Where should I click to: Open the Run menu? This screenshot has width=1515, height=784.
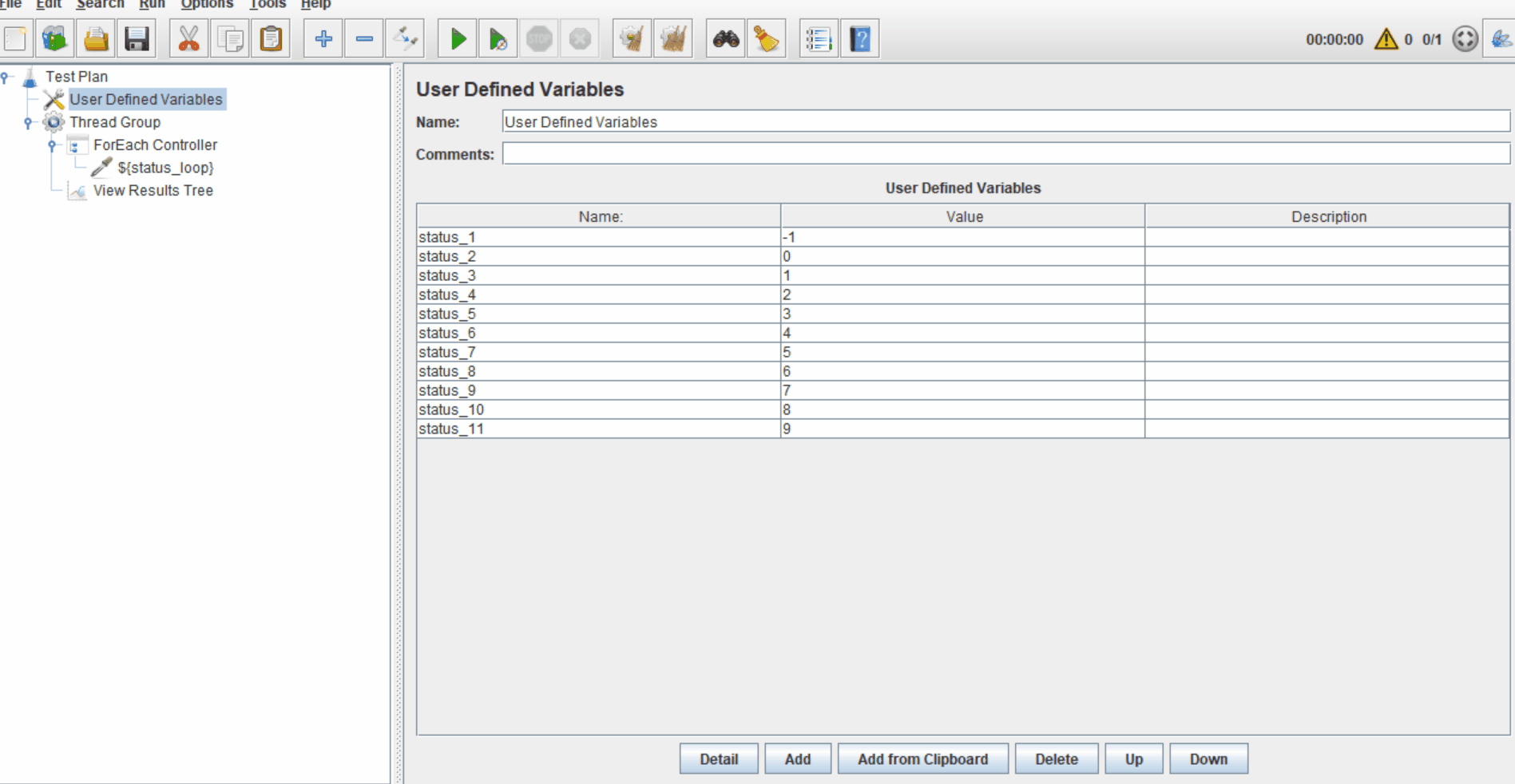(x=152, y=4)
